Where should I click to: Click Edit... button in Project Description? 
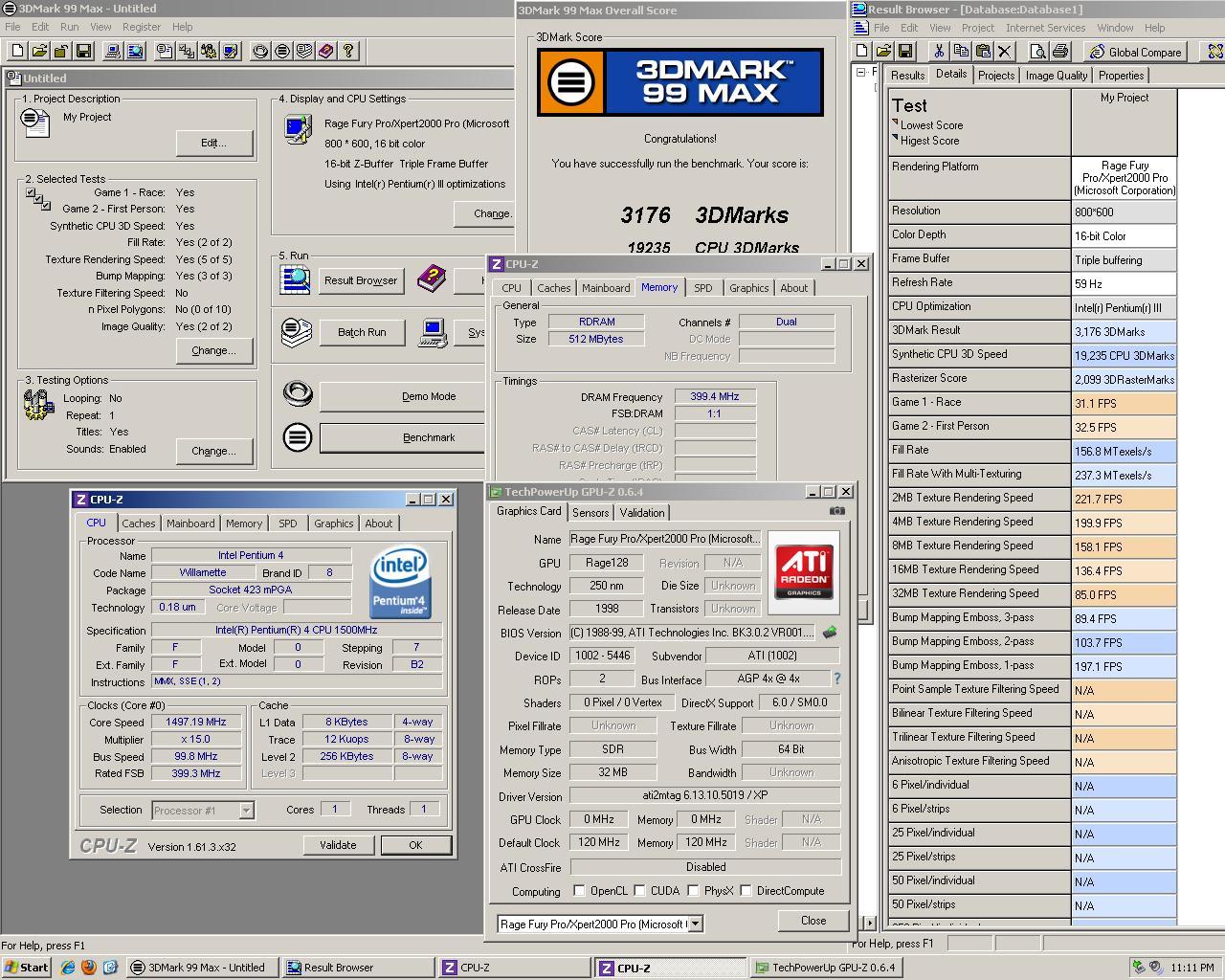pos(213,143)
